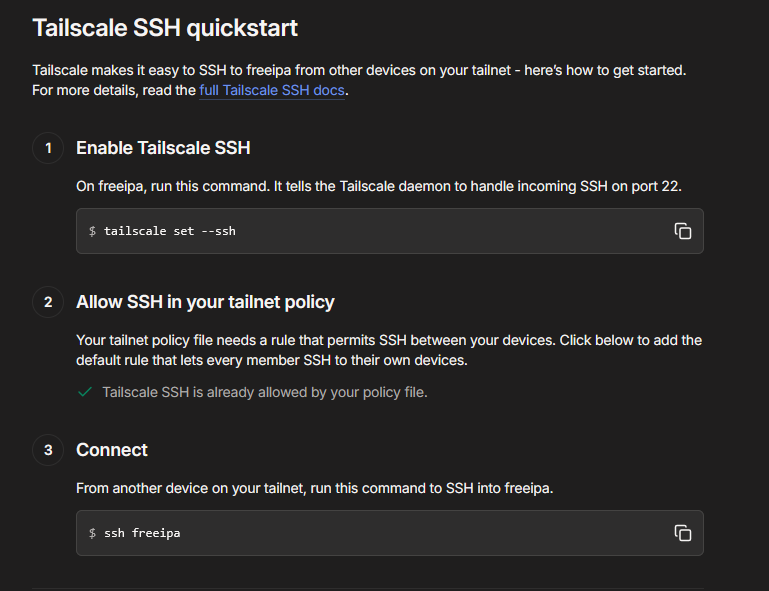This screenshot has height=591, width=769.
Task: Click the step 2 number circle
Action: (x=48, y=302)
